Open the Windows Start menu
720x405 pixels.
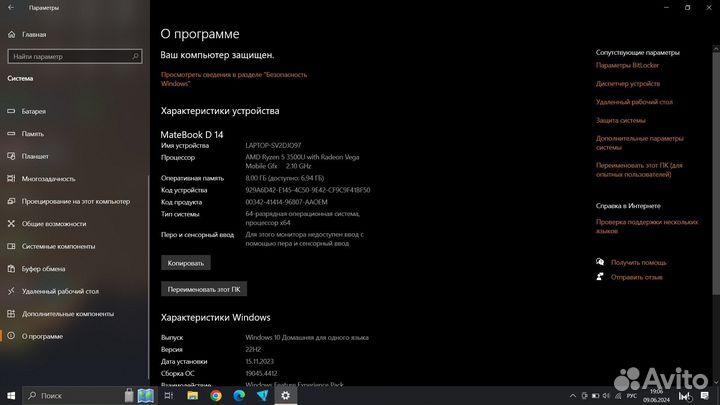(x=11, y=395)
